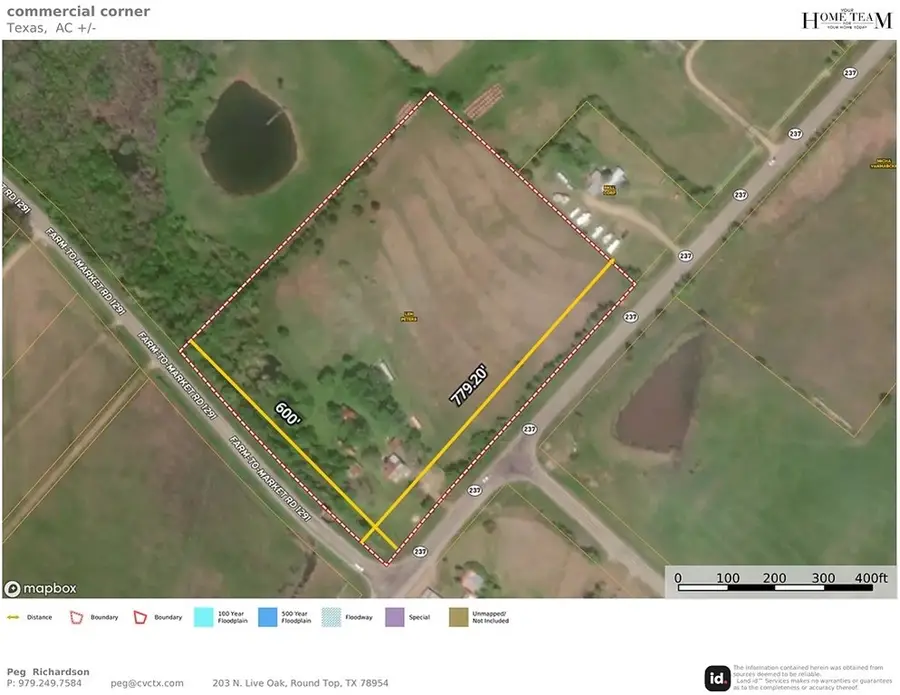Open the Land id logo at bottom right
This screenshot has width=900, height=695.
716,678
